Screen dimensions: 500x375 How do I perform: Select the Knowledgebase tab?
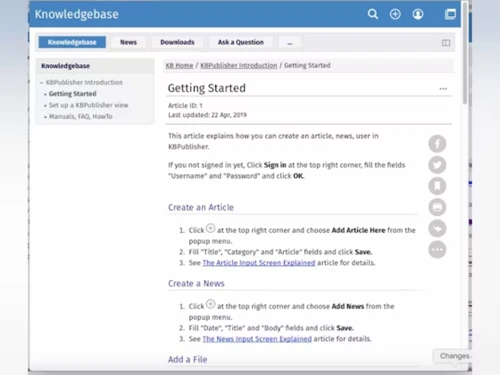tap(72, 42)
